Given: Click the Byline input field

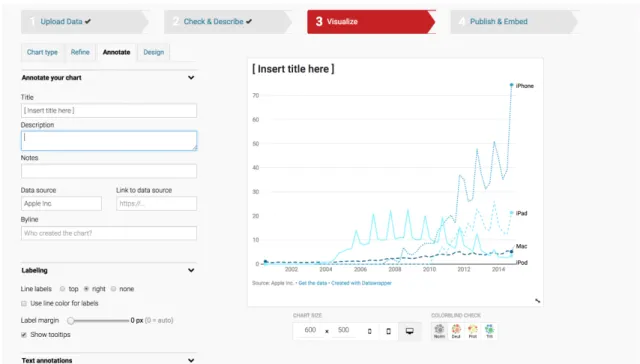Looking at the screenshot, I should tap(109, 233).
